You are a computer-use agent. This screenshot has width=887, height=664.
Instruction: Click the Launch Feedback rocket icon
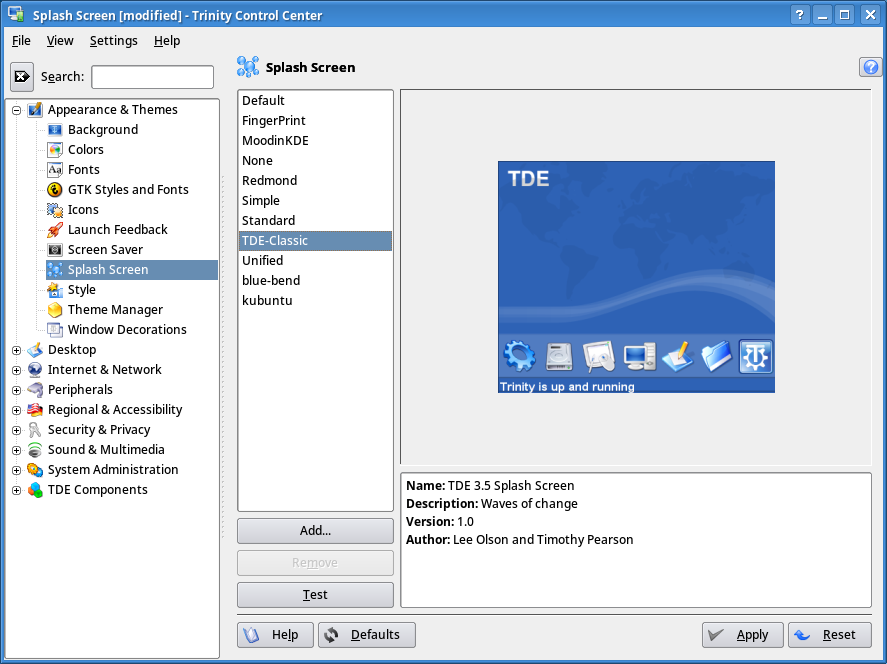click(x=55, y=230)
